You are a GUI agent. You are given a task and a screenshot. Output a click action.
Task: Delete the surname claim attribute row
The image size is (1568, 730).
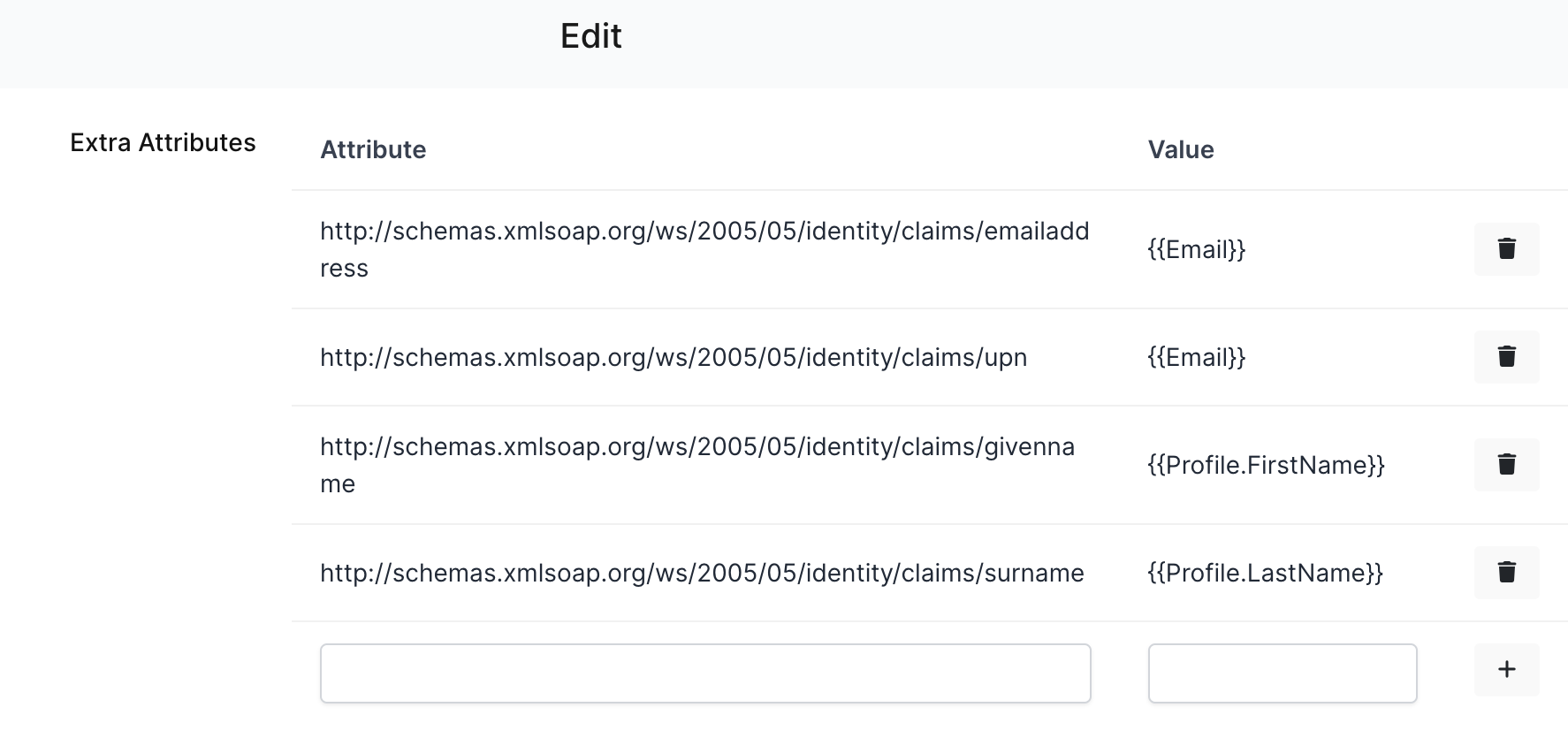coord(1506,573)
